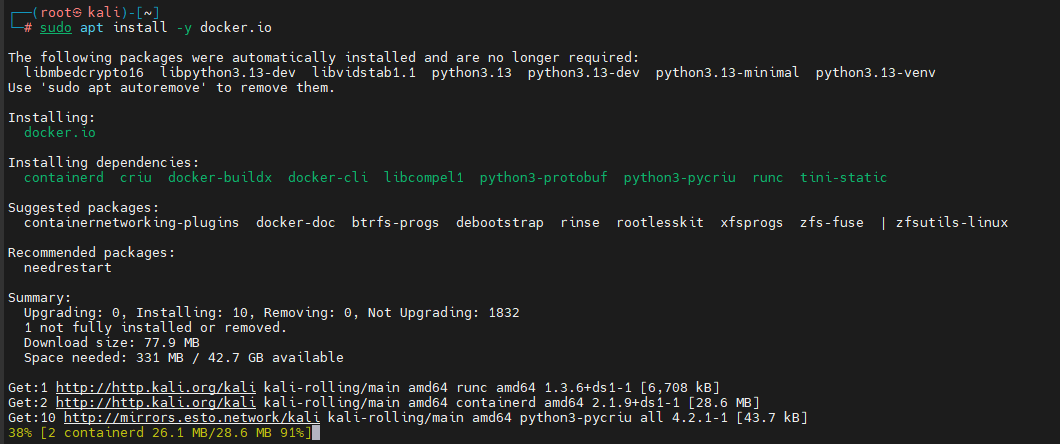Click the docker.io argument in the typed command
1060x444 pixels.
(236, 28)
